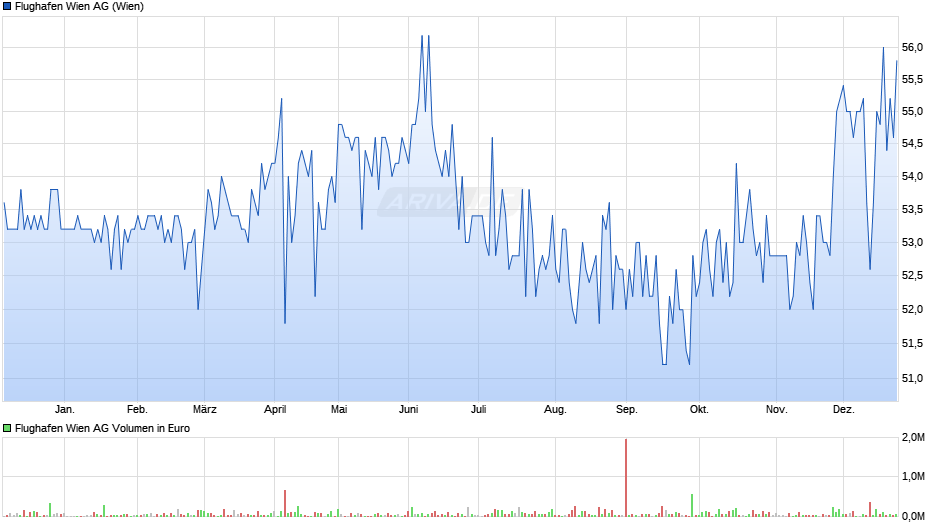Screen dimensions: 940x526
Task: Click the 56,0 price axis value
Action: tap(912, 47)
